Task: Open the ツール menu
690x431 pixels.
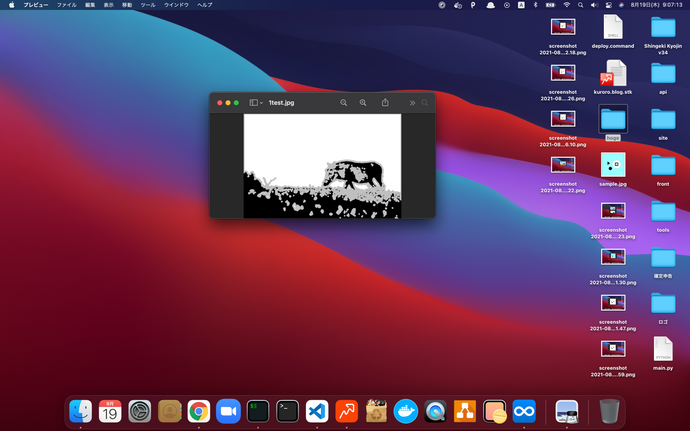Action: click(x=148, y=5)
